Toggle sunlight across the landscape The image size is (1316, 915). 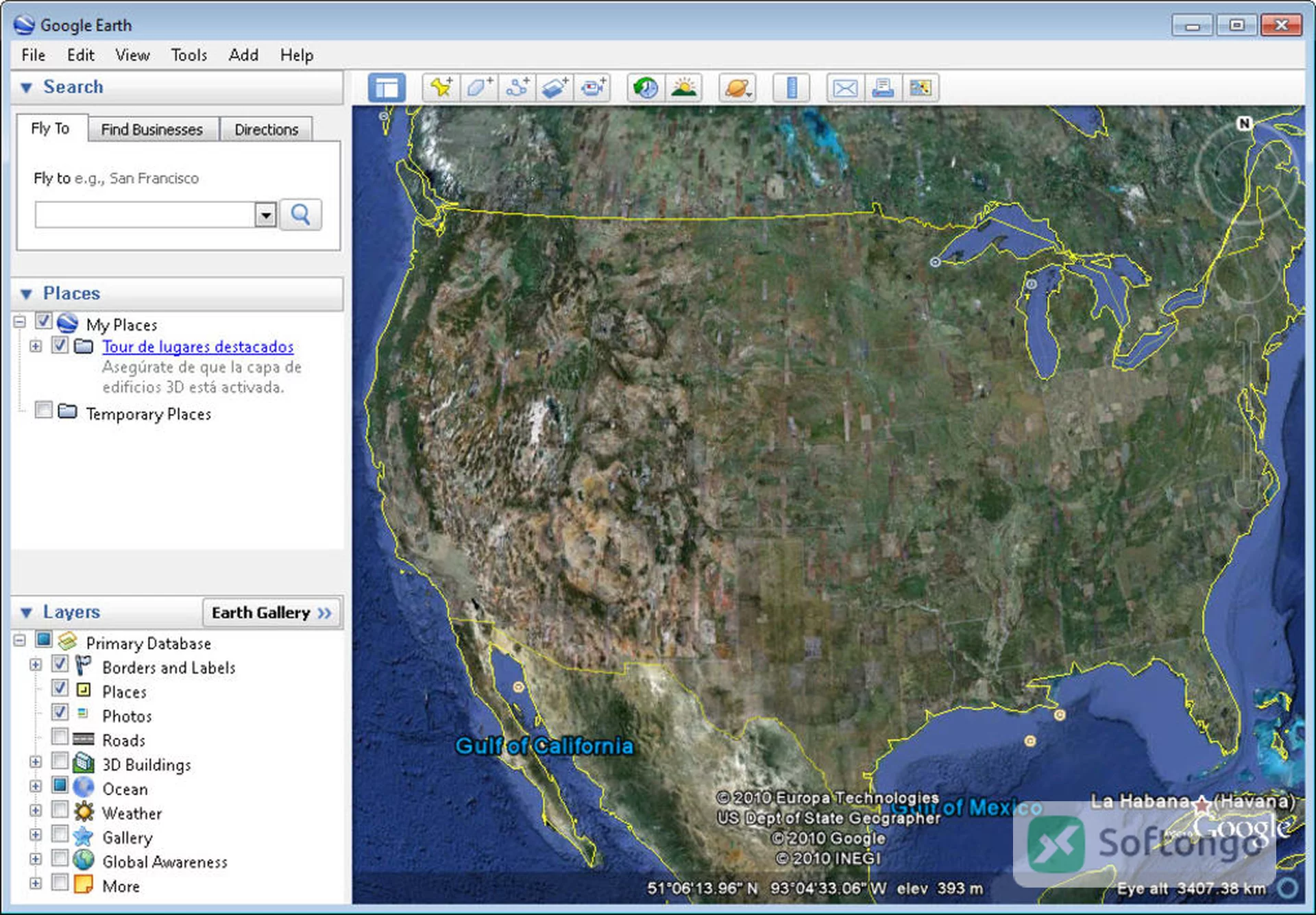tap(683, 88)
